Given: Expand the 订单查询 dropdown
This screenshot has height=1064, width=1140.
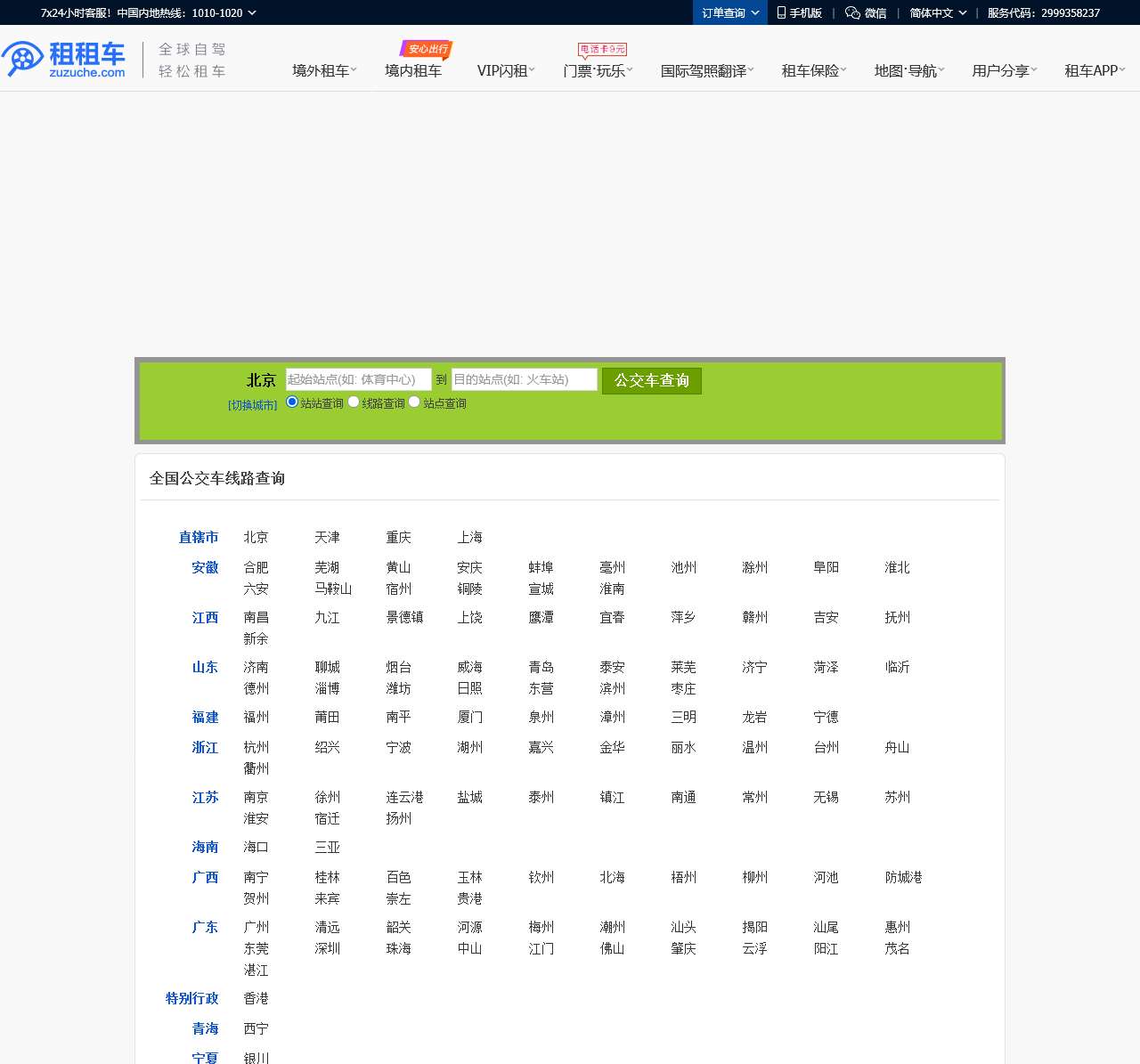Looking at the screenshot, I should click(x=729, y=12).
